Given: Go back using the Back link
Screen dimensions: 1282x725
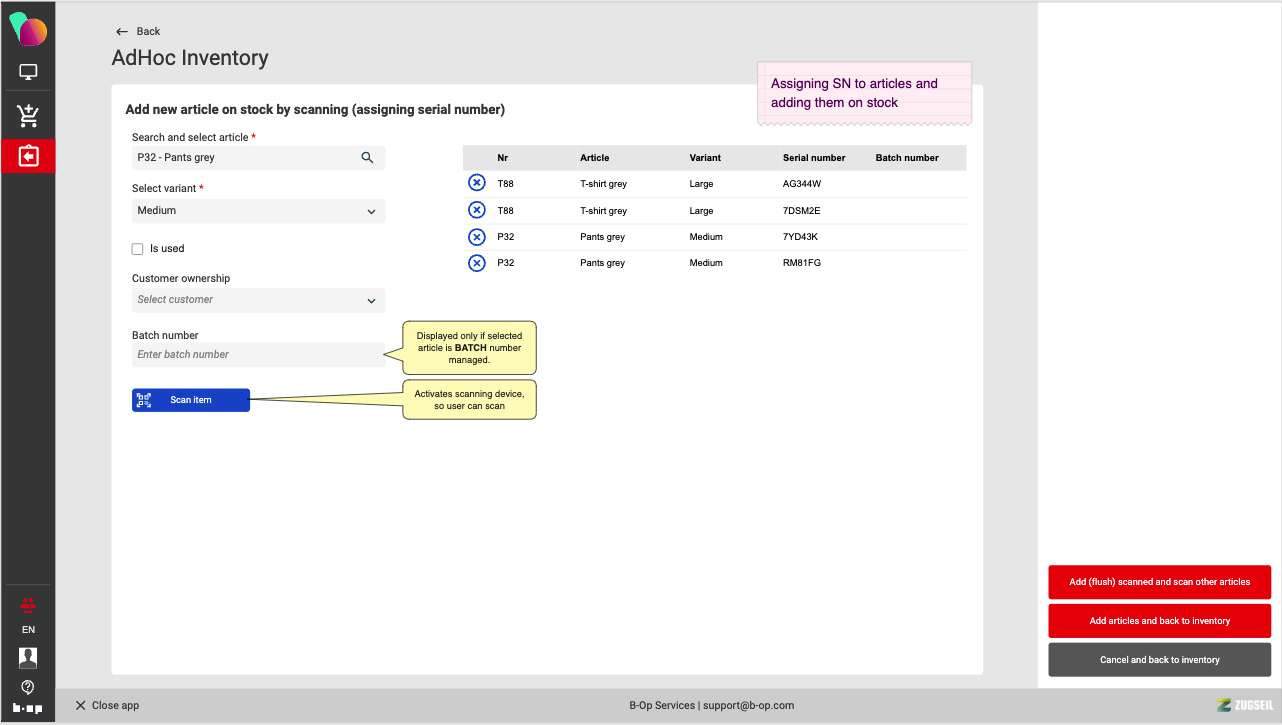Looking at the screenshot, I should click(138, 31).
